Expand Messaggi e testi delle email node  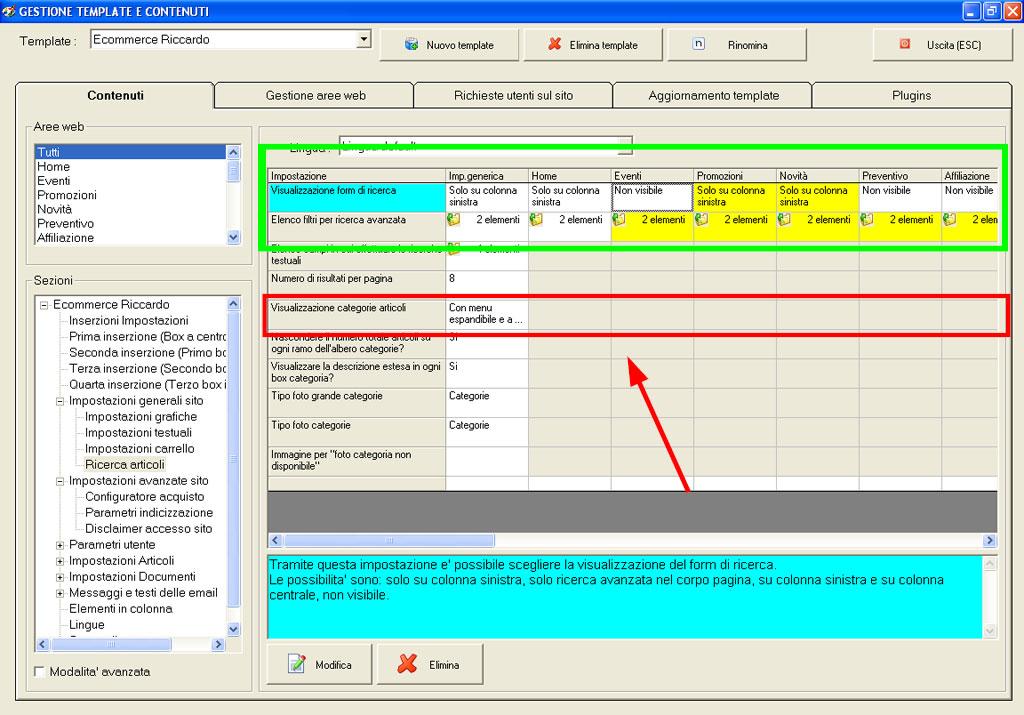coord(60,593)
